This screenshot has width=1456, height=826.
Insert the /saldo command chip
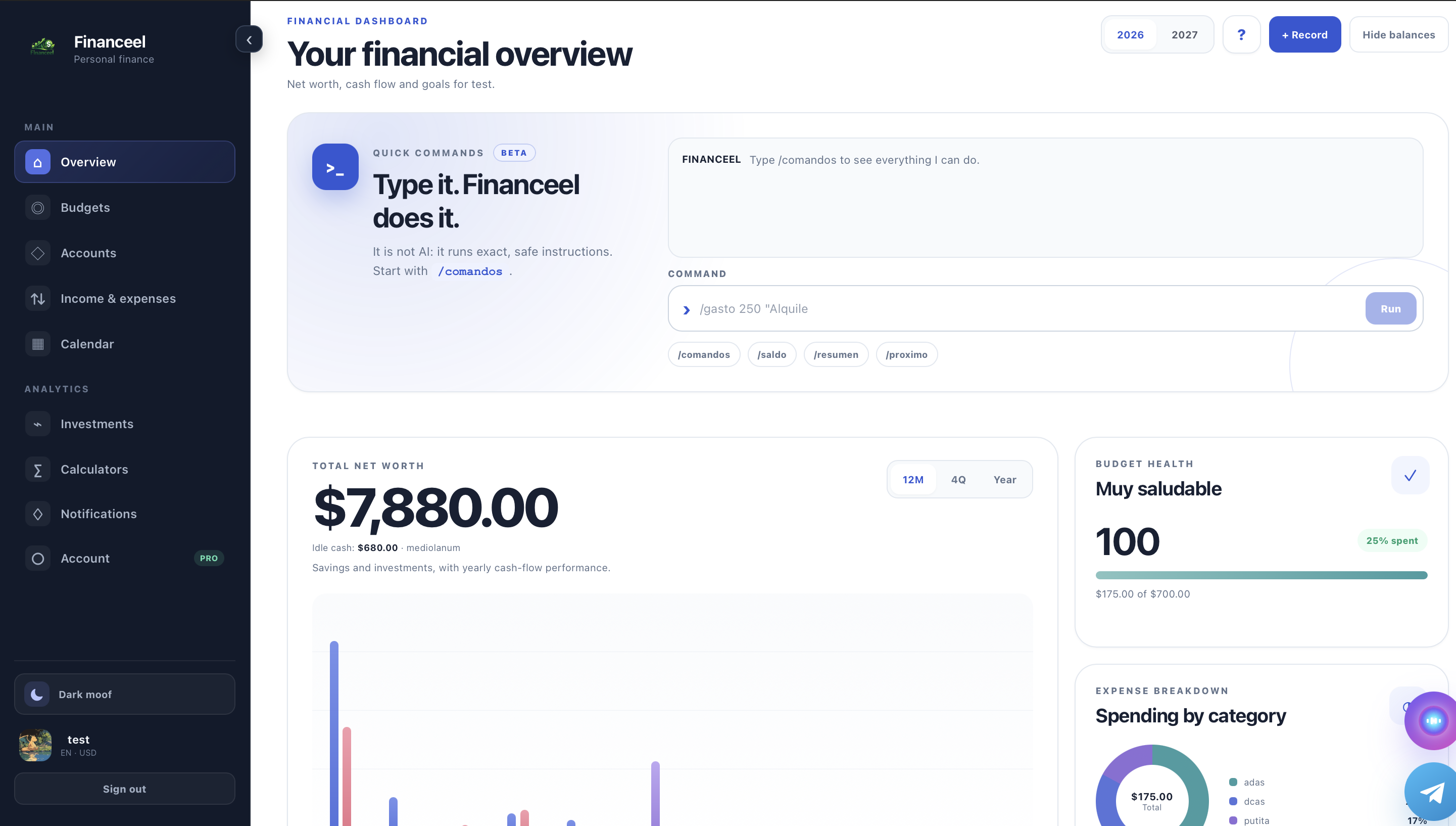tap(771, 354)
